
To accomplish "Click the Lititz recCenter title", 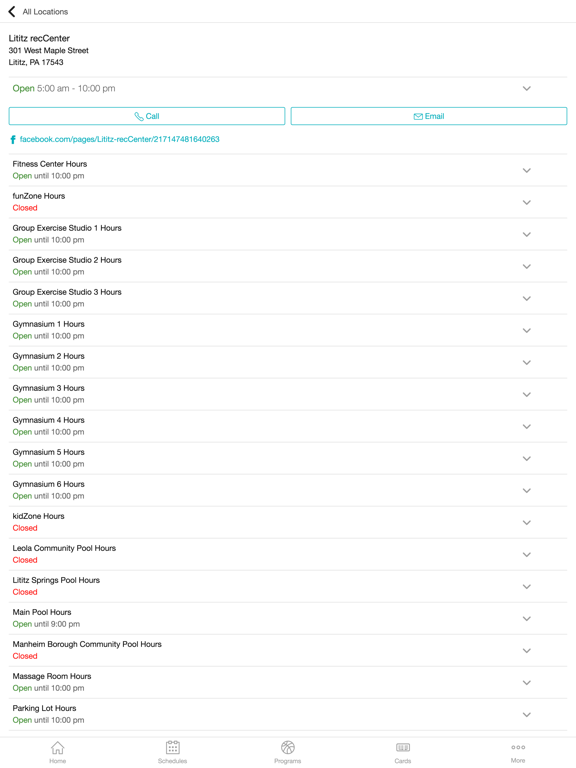I will point(39,38).
